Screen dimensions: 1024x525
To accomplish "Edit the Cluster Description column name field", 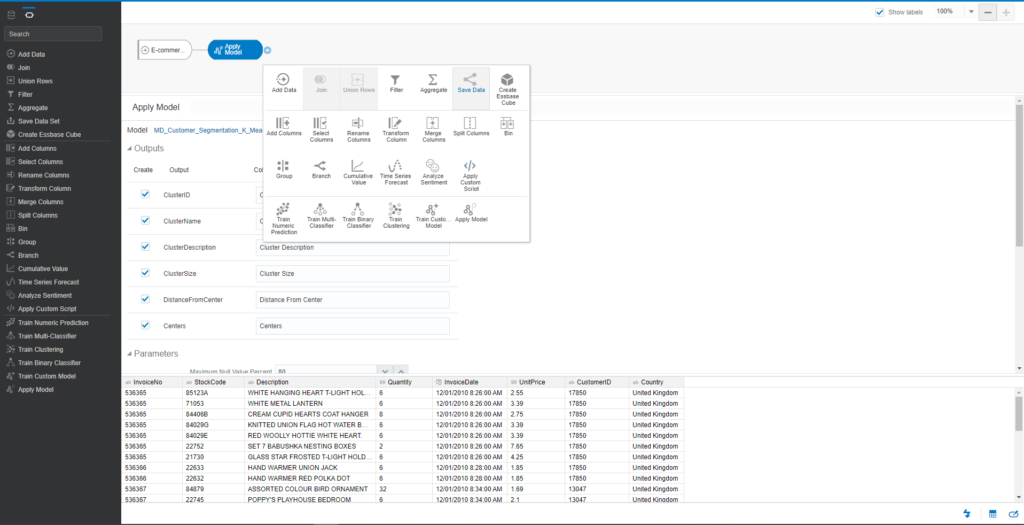I will coord(353,247).
